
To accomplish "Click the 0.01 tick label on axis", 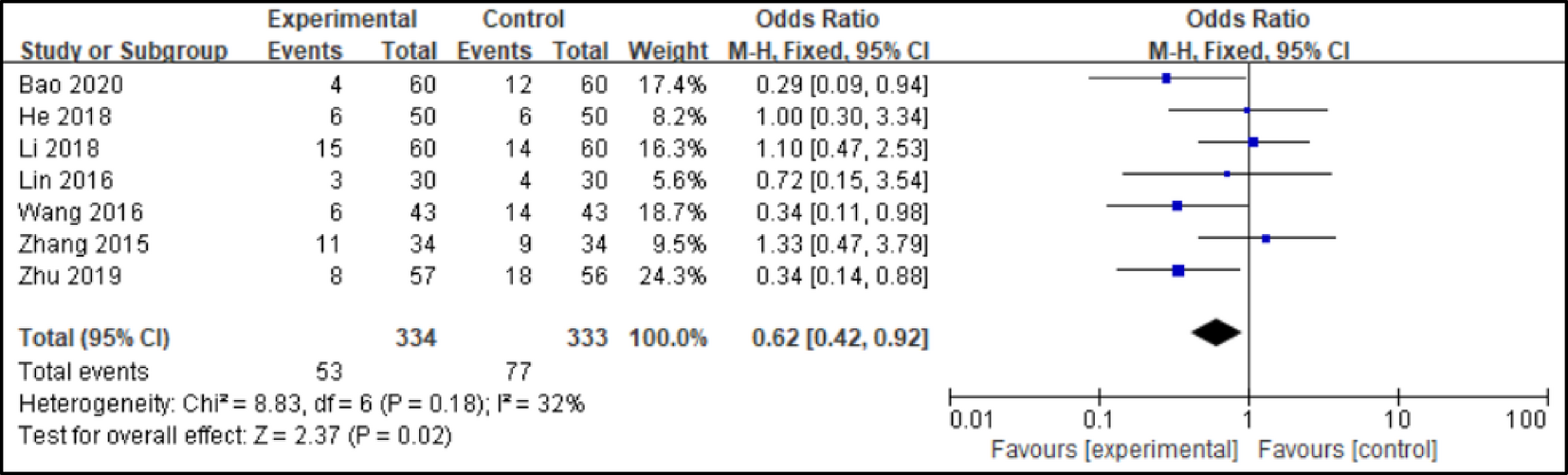I will tap(971, 419).
